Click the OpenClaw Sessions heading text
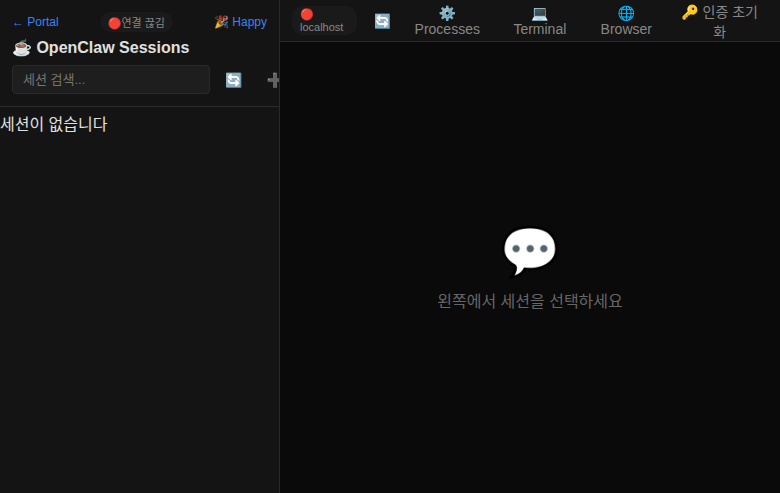 click(112, 48)
